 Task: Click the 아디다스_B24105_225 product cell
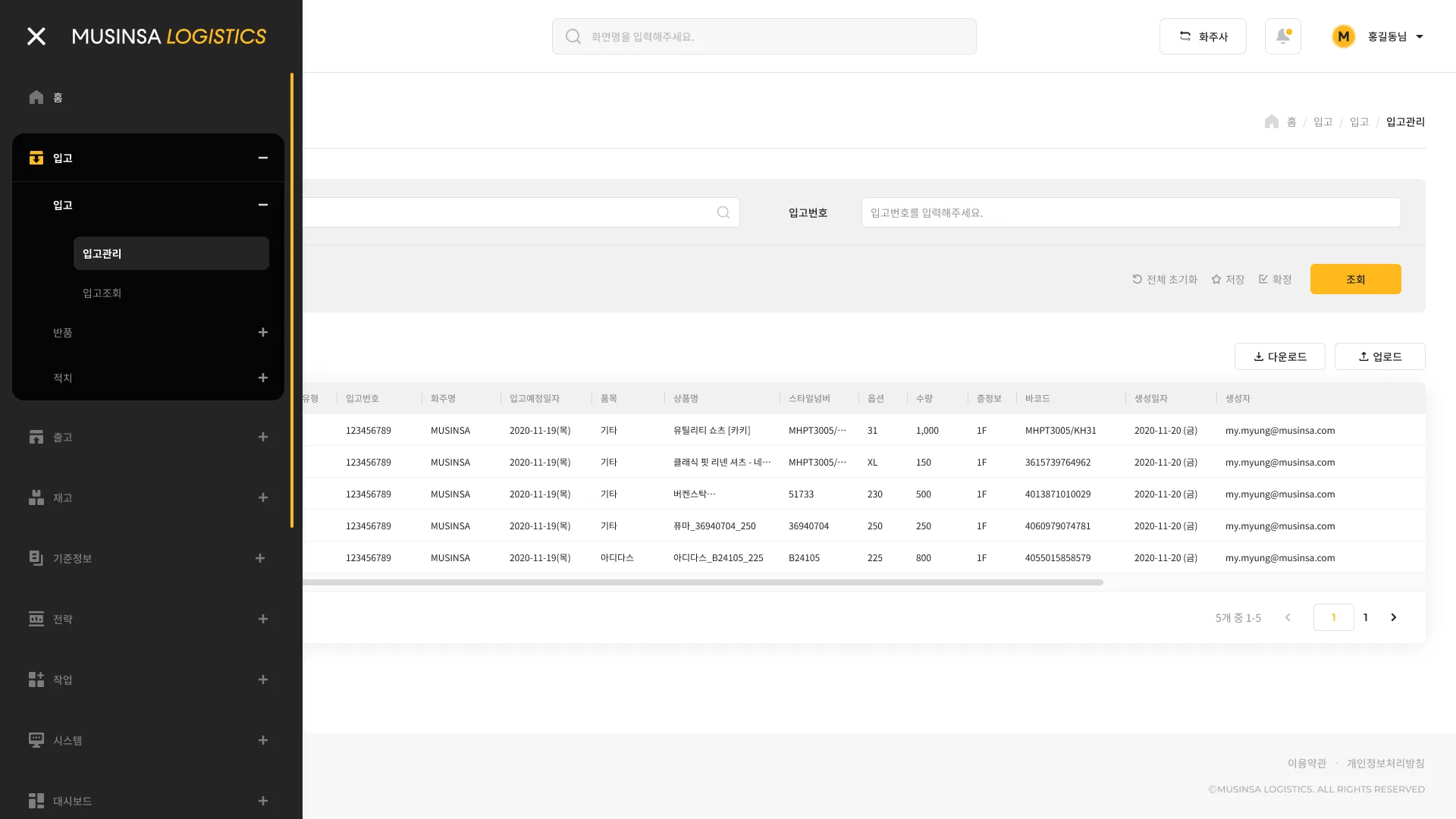point(718,557)
